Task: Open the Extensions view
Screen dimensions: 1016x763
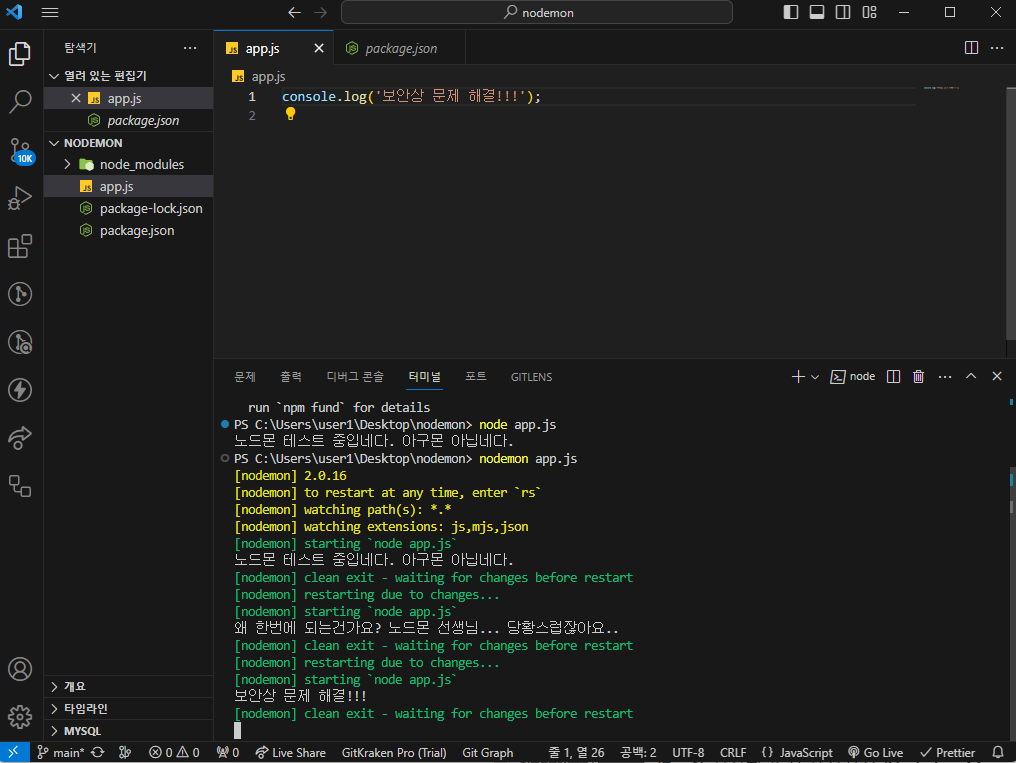Action: point(20,246)
